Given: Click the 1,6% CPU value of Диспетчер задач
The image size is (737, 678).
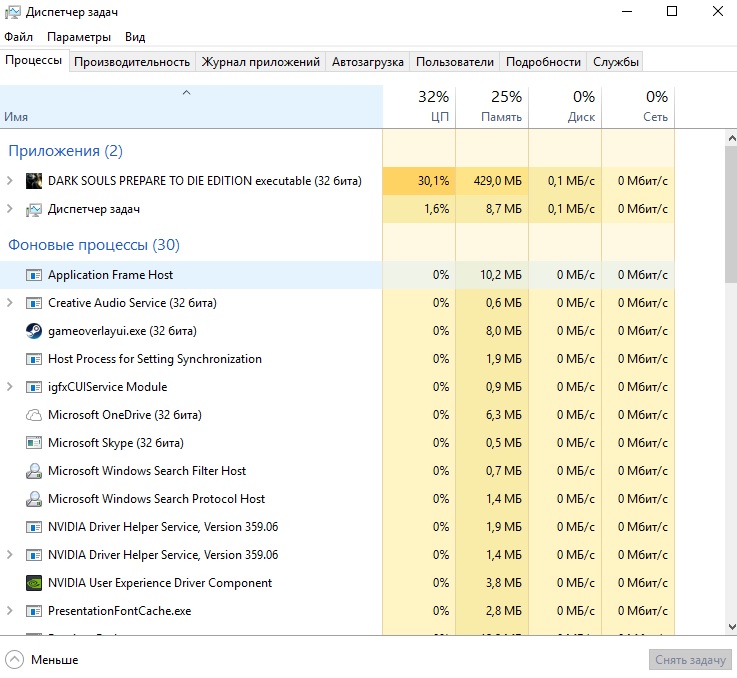Looking at the screenshot, I should pyautogui.click(x=437, y=209).
